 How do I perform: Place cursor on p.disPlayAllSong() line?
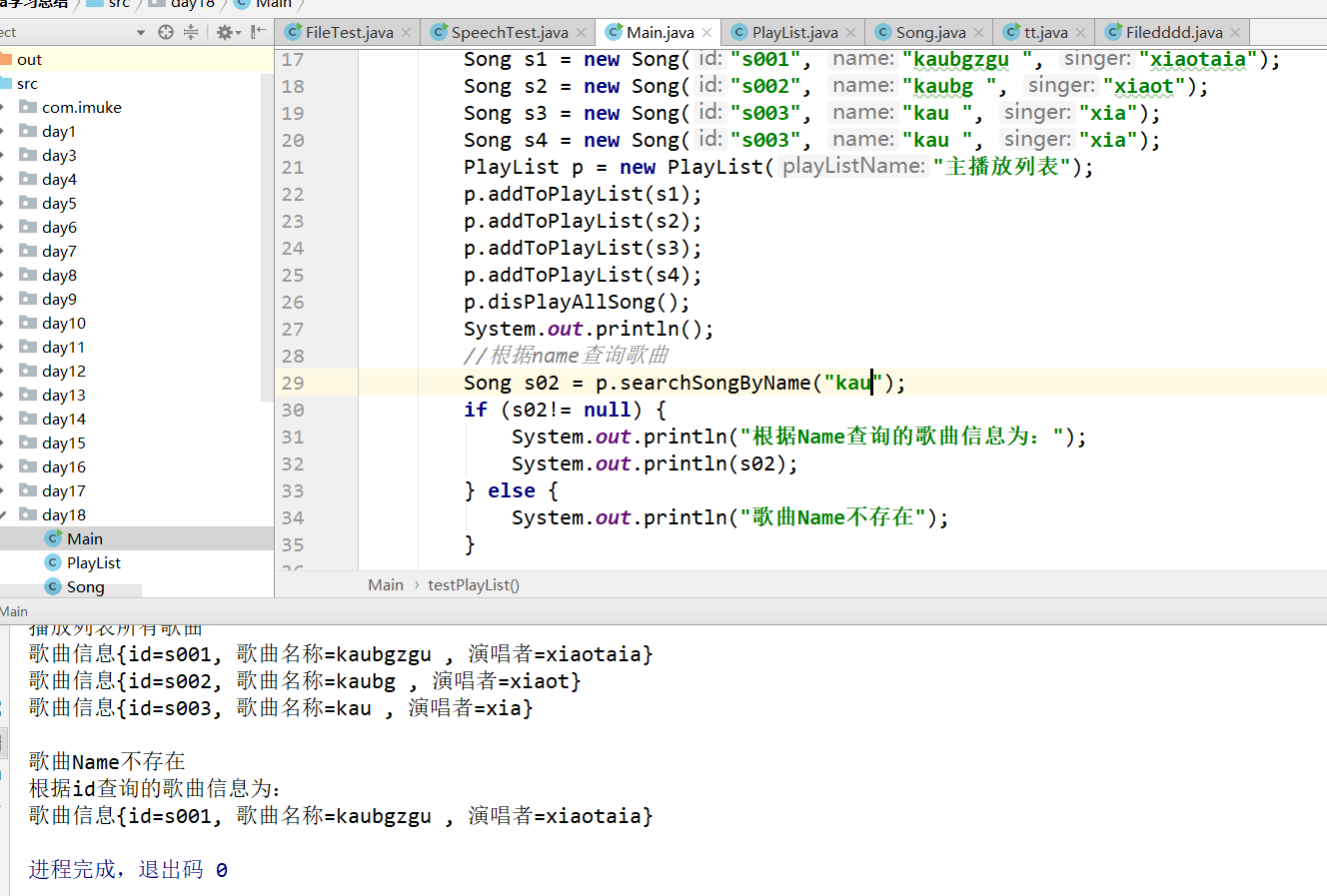click(x=577, y=302)
